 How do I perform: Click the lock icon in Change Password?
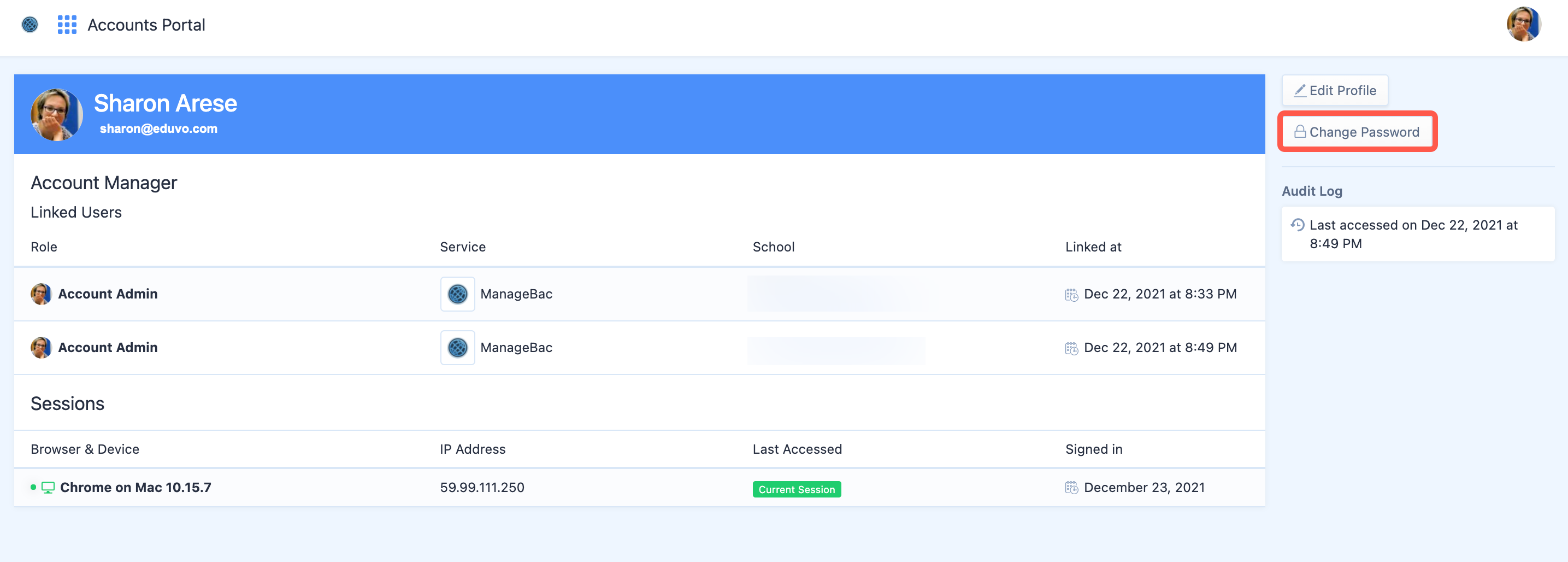pos(1300,132)
